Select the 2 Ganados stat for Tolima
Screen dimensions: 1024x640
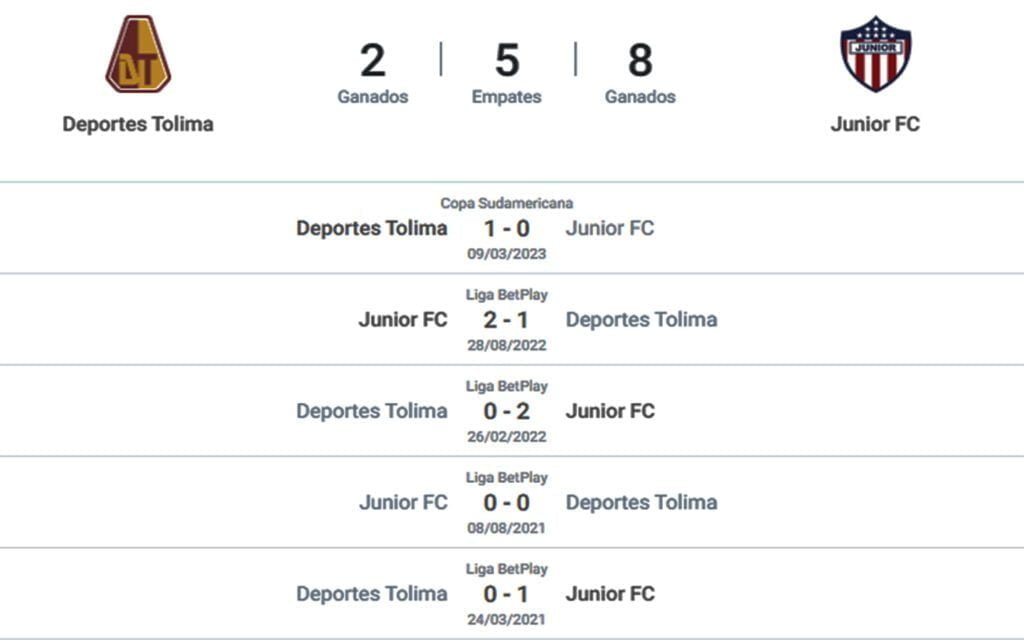tap(373, 73)
